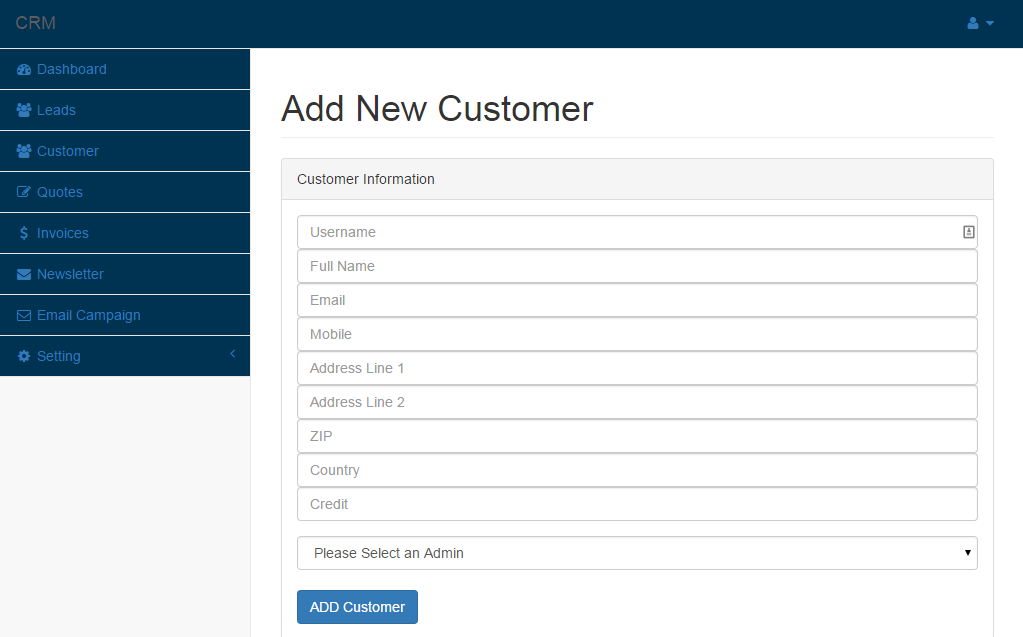The height and width of the screenshot is (637, 1023).
Task: Click the small icon inside the Username field
Action: coord(967,231)
